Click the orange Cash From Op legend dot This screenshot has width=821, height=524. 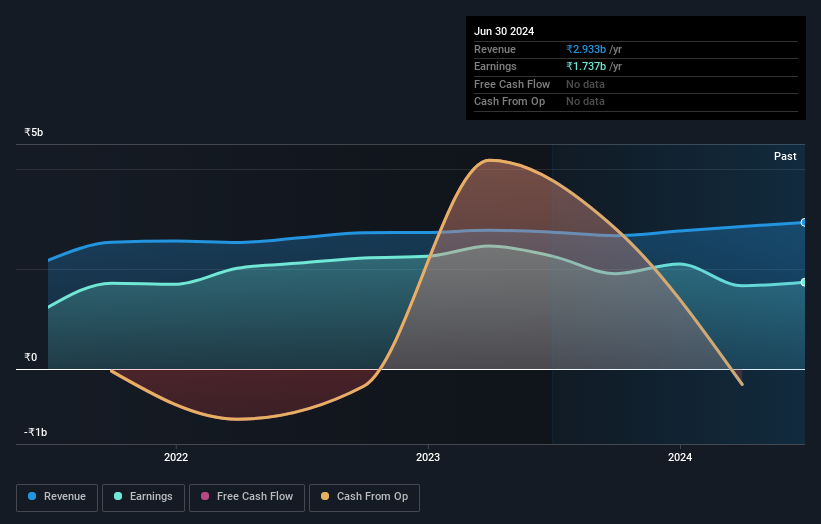coord(325,496)
